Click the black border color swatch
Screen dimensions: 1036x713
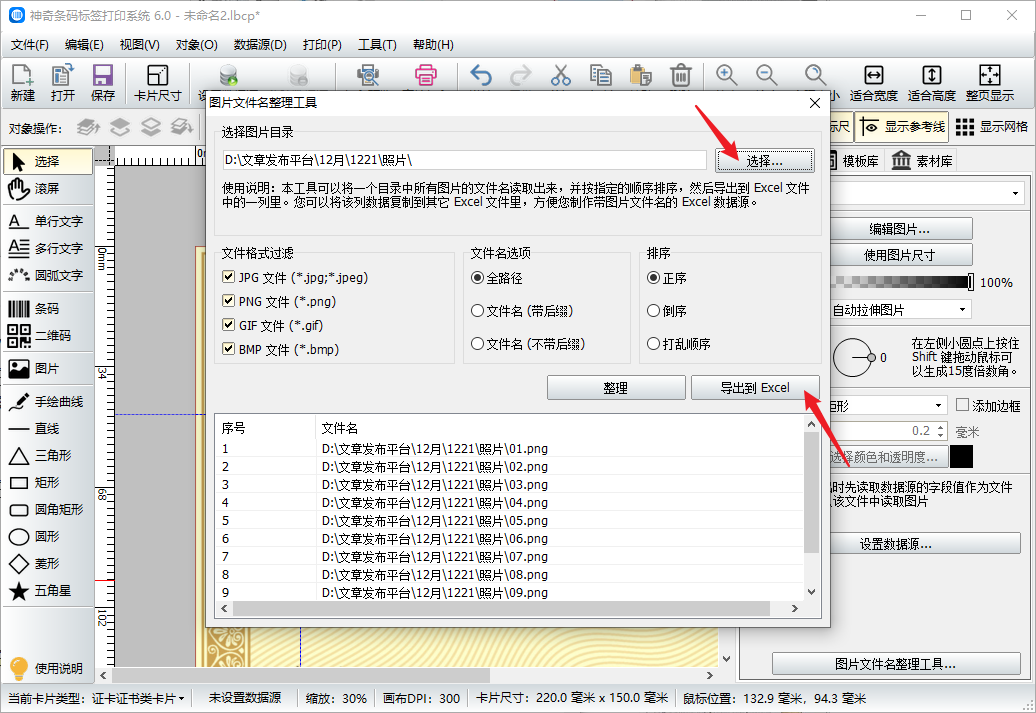961,457
